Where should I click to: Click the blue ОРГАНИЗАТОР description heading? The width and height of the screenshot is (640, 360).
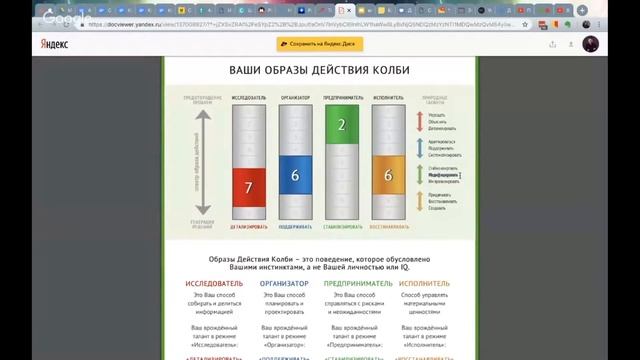coord(284,284)
